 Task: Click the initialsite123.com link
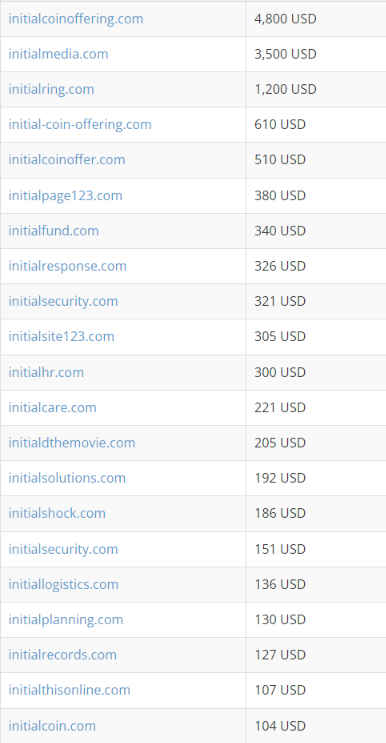(61, 337)
